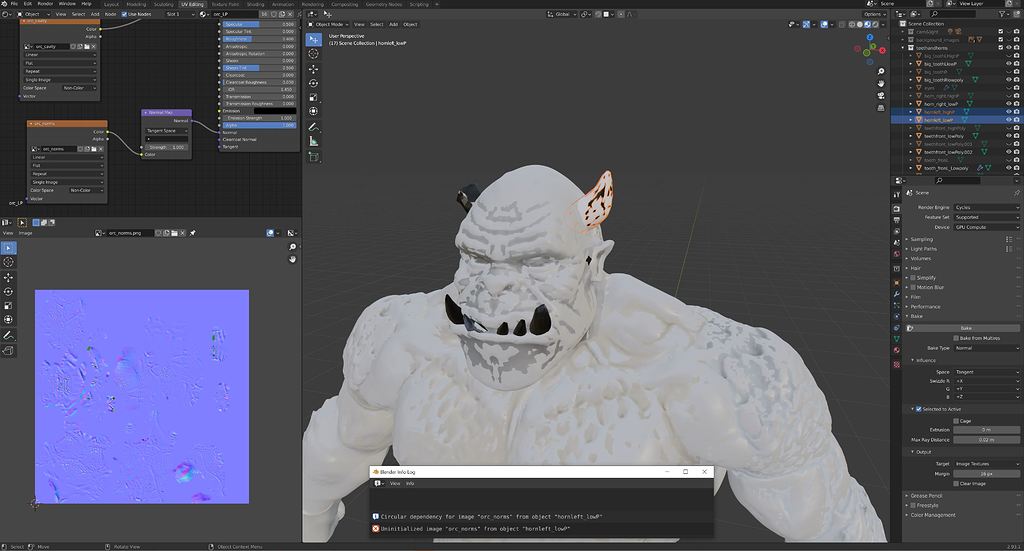This screenshot has height=551, width=1024.
Task: Select the Rotate tool in 3D viewport
Action: (x=313, y=83)
